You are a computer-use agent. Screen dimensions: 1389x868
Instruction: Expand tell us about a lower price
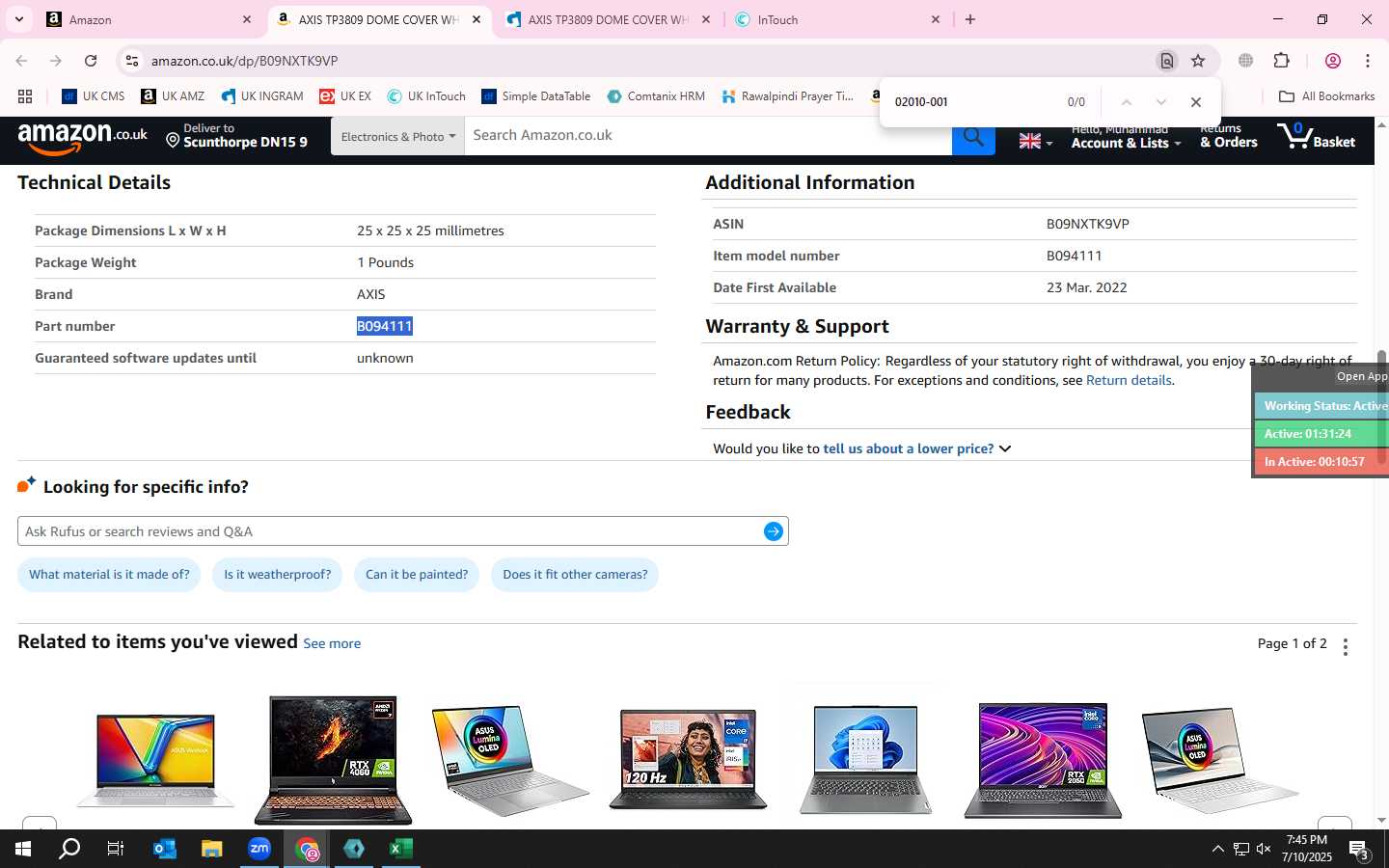(917, 448)
